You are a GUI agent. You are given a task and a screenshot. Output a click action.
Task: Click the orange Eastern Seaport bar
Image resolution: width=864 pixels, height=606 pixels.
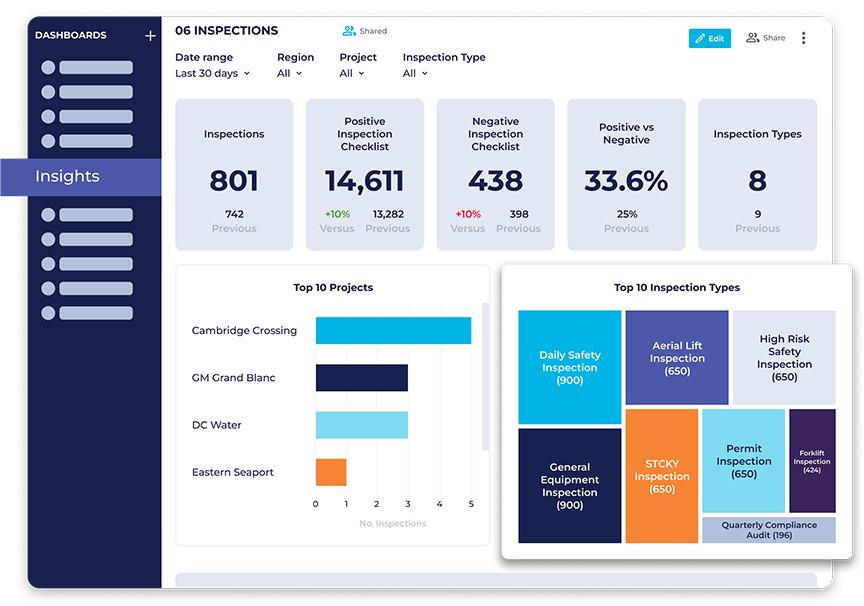click(x=331, y=472)
